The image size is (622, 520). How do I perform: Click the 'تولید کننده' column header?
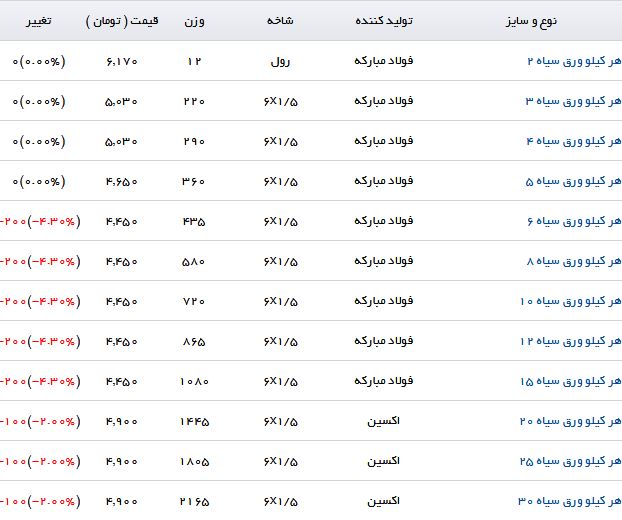pyautogui.click(x=384, y=21)
